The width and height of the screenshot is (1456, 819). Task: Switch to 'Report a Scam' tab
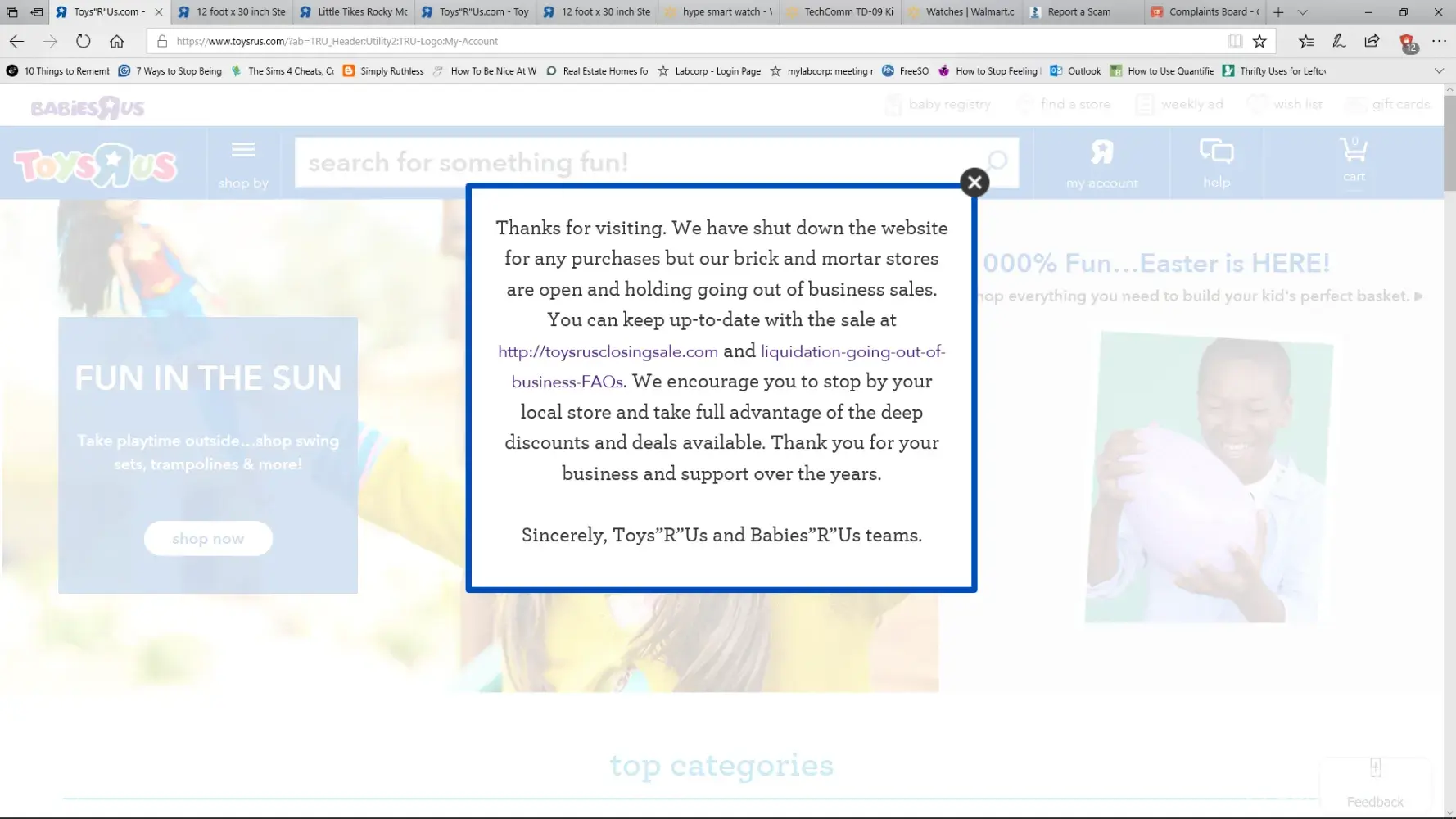pyautogui.click(x=1083, y=12)
